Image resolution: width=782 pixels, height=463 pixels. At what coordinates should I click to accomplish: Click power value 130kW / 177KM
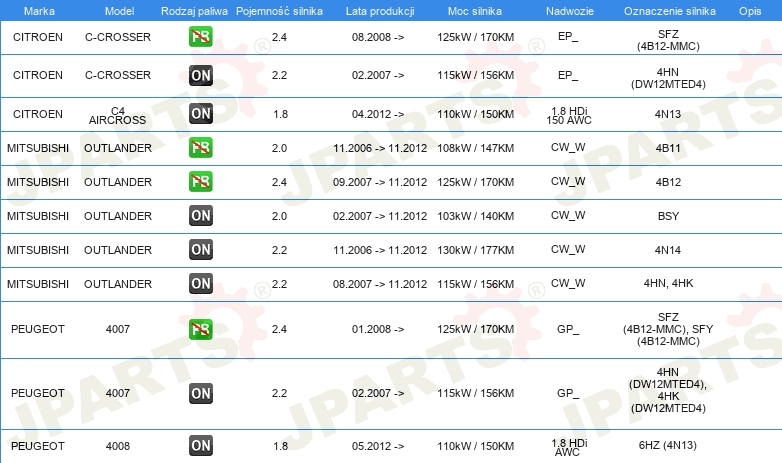pyautogui.click(x=476, y=250)
